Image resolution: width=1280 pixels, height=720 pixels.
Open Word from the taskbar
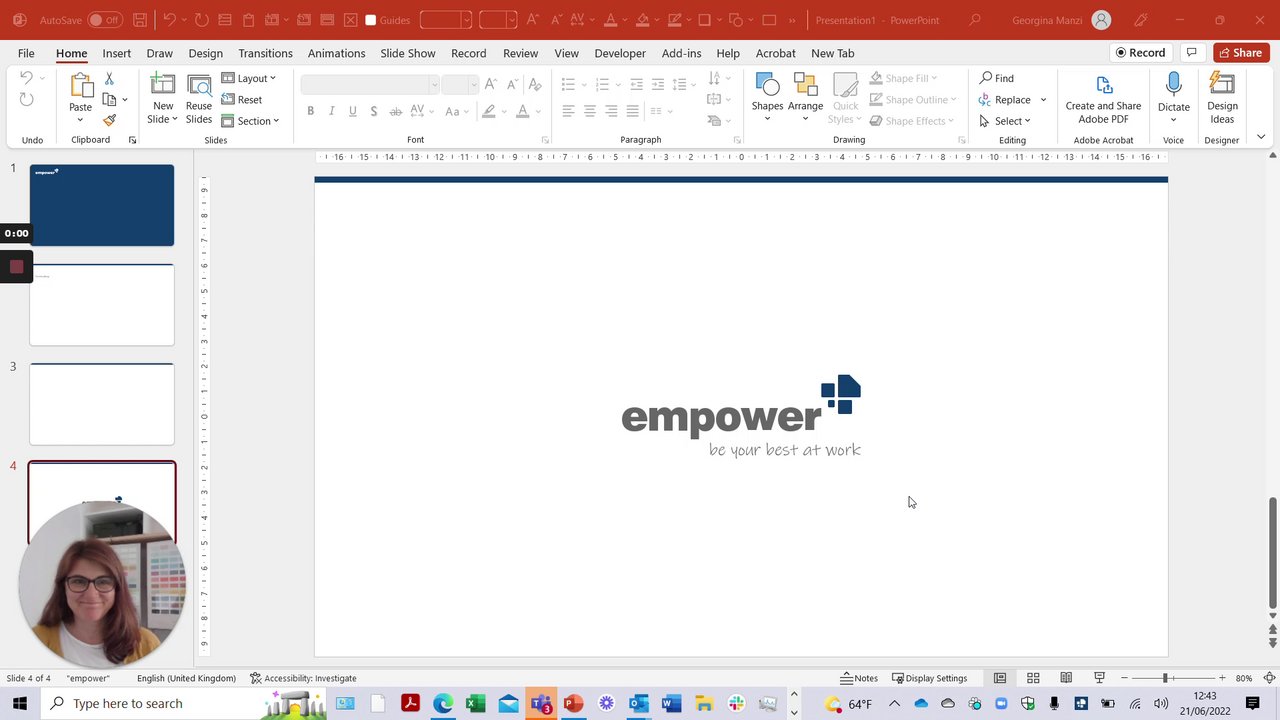(x=670, y=704)
